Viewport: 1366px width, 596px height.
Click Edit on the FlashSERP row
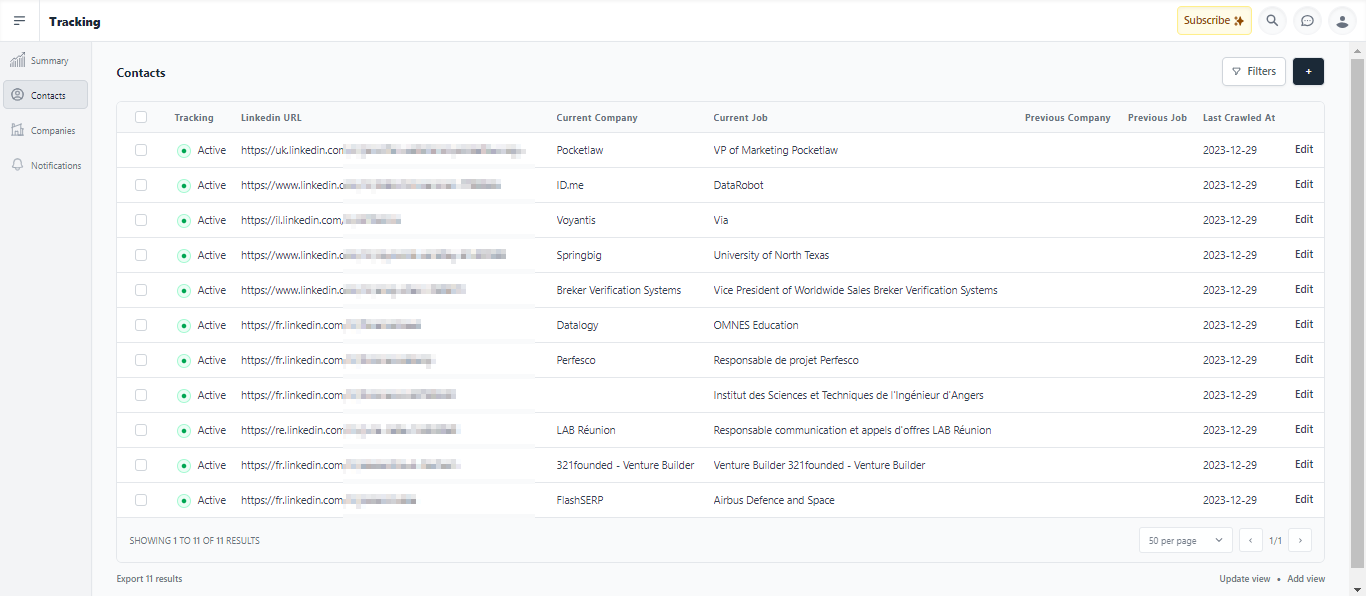point(1304,500)
